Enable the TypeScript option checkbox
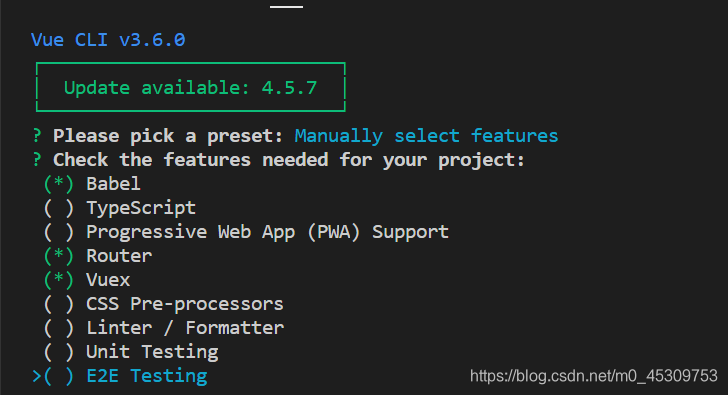The width and height of the screenshot is (728, 395). (59, 208)
